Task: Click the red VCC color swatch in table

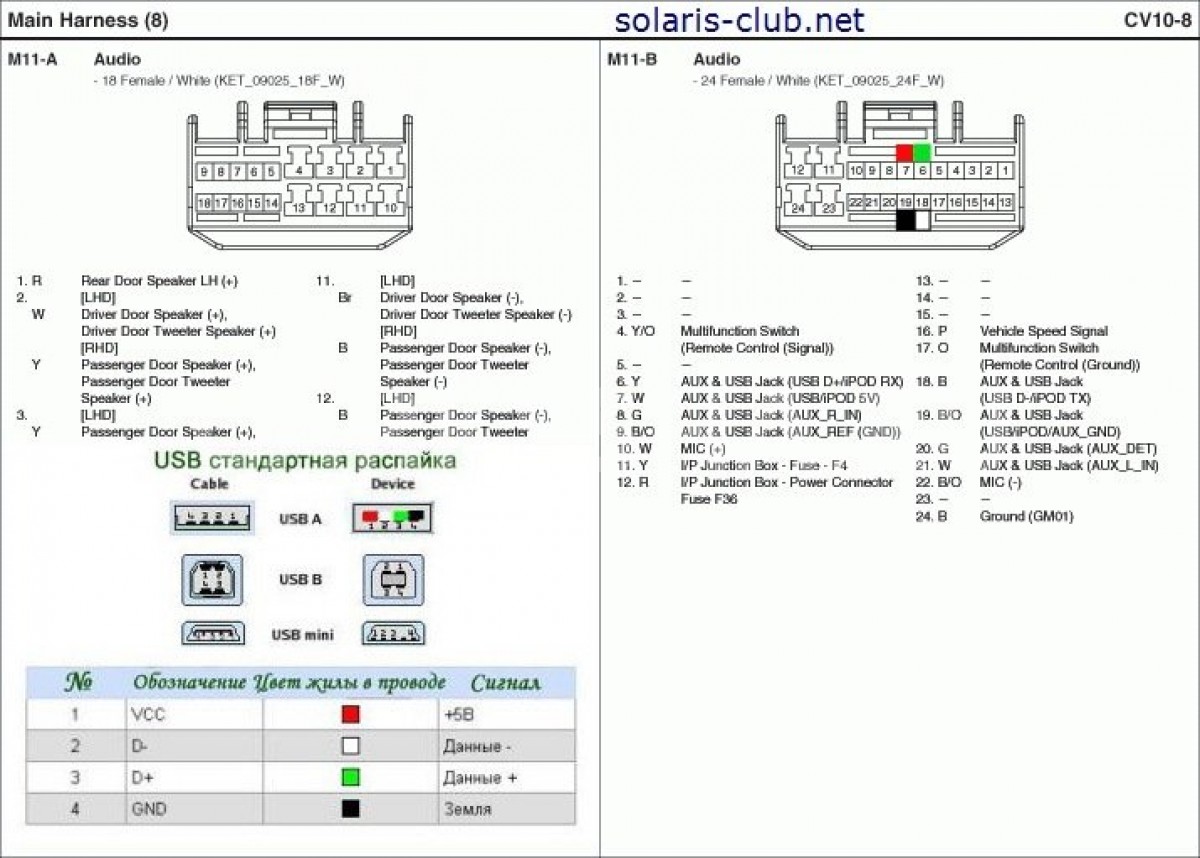Action: pyautogui.click(x=350, y=714)
